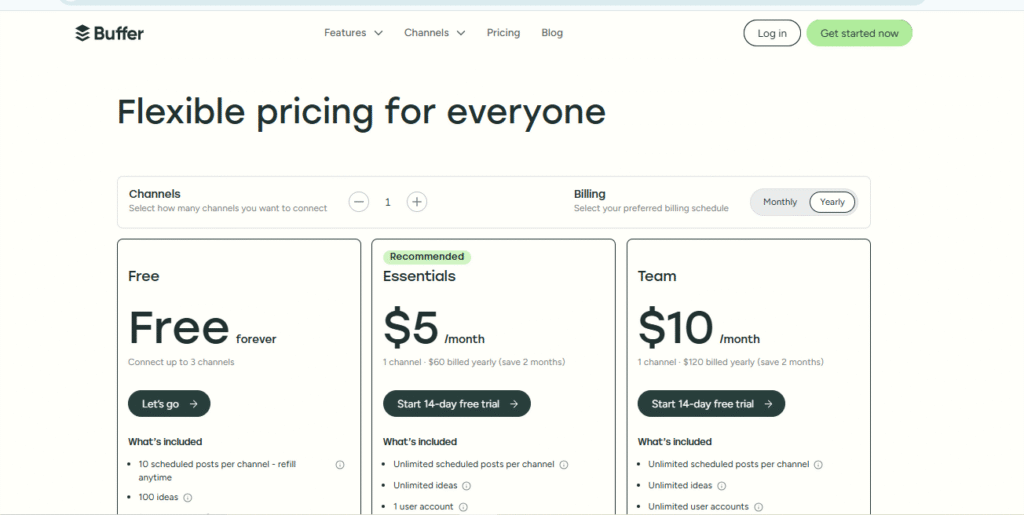Open Essentials unlimited scheduled posts info icon
The height and width of the screenshot is (515, 1024).
coord(564,465)
